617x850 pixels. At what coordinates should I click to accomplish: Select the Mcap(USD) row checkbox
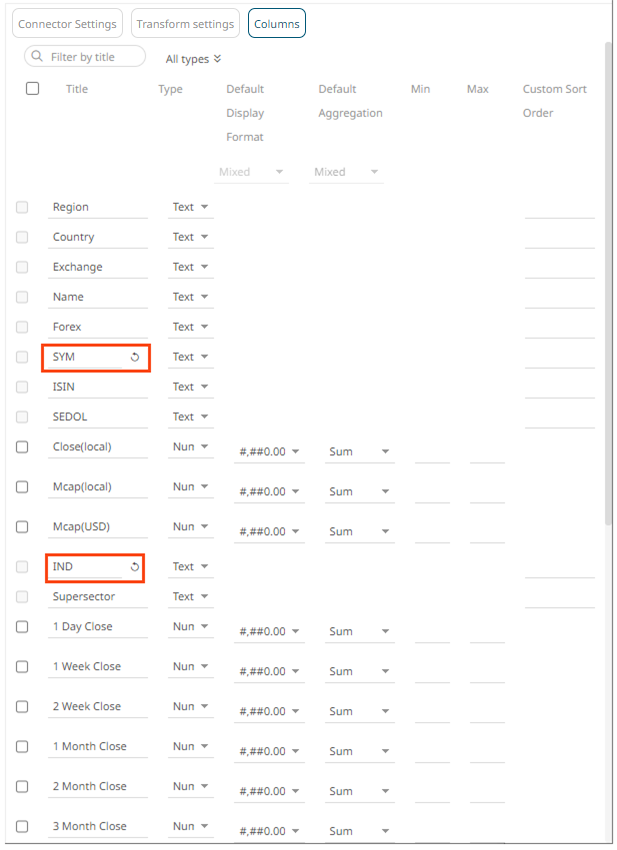[x=22, y=527]
